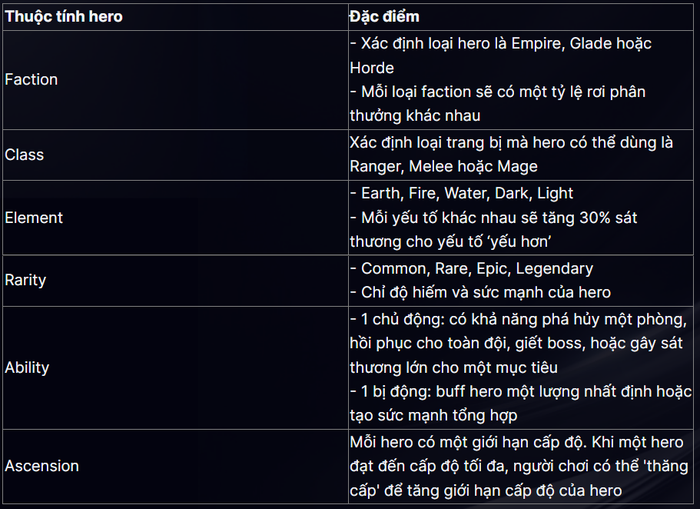Select the Ascension row label
Screen dimensions: 700x509
(x=42, y=466)
